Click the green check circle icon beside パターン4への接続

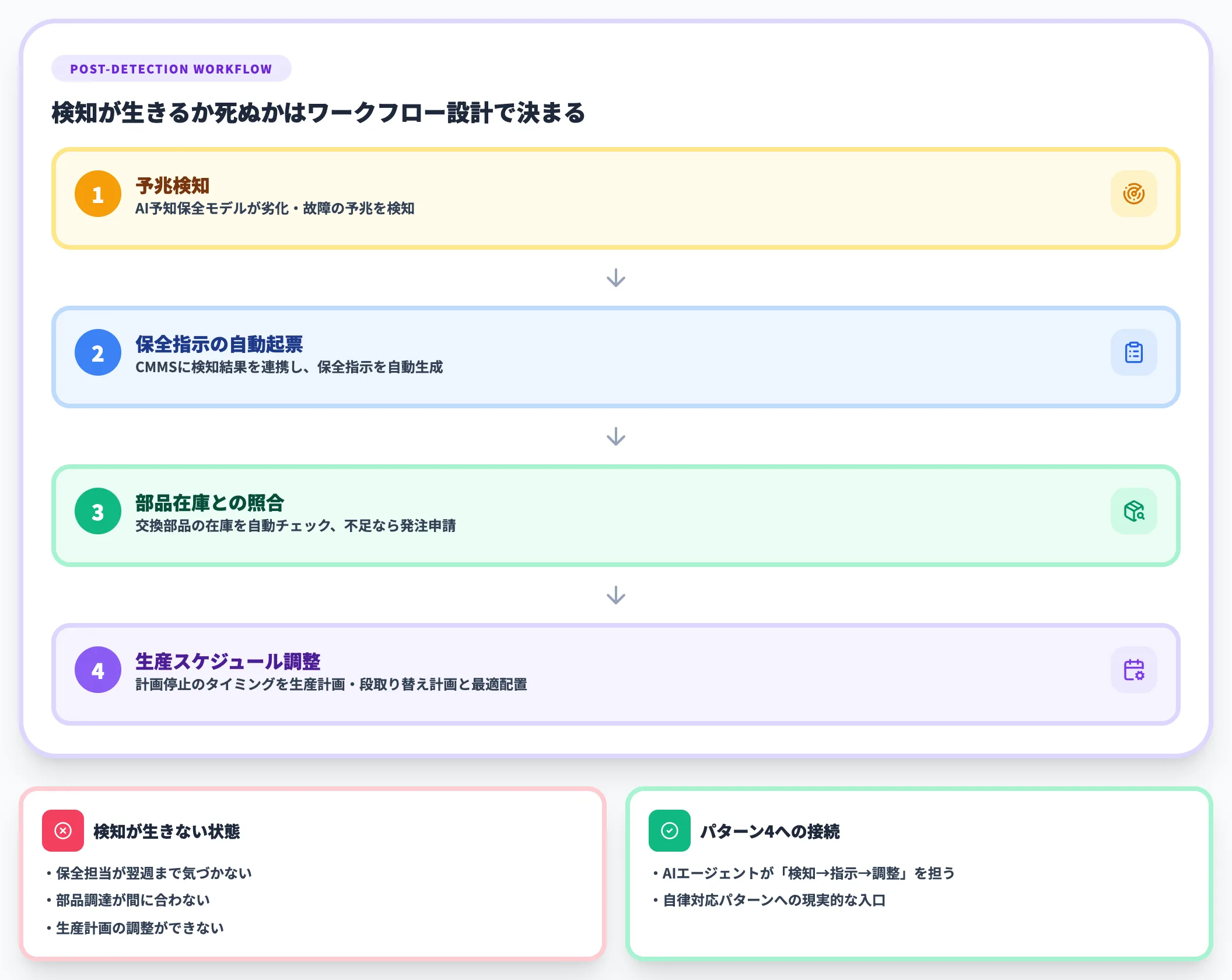click(x=670, y=831)
